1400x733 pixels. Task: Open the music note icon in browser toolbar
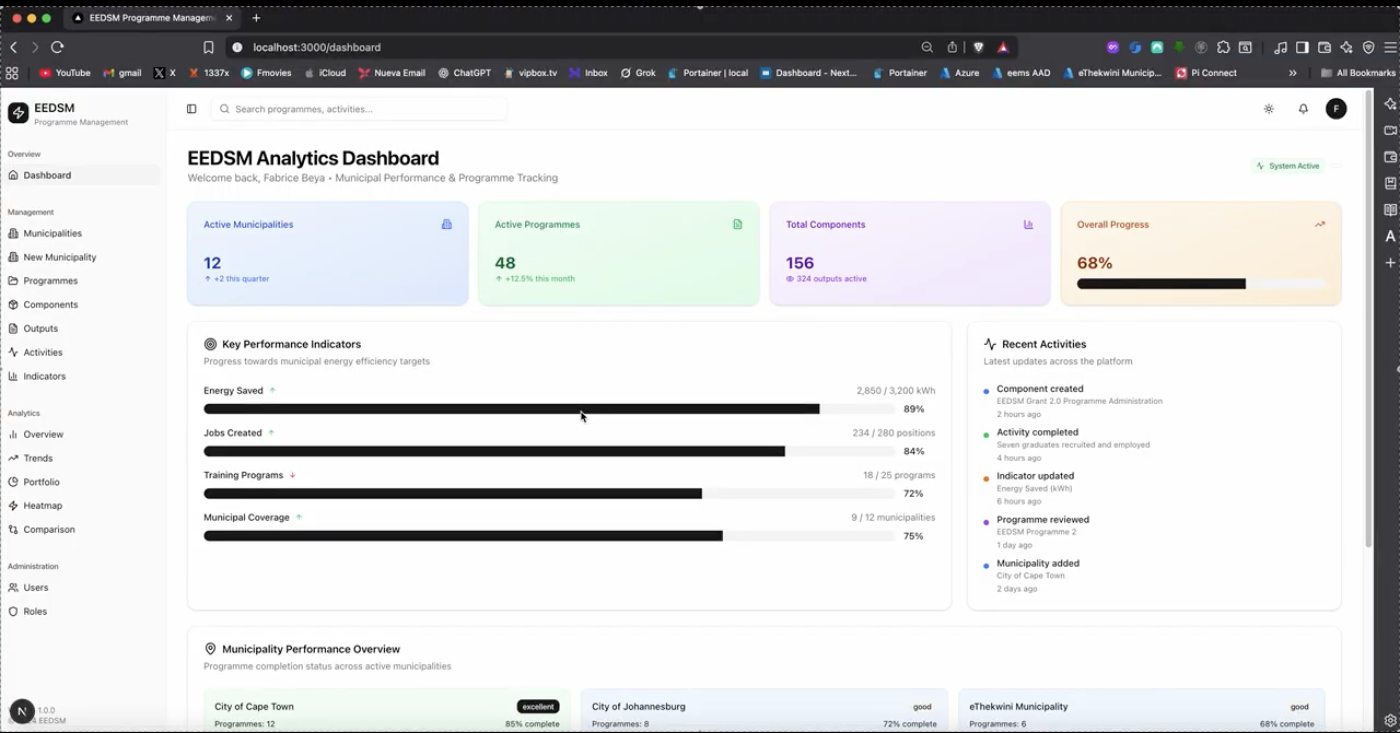tap(1280, 47)
